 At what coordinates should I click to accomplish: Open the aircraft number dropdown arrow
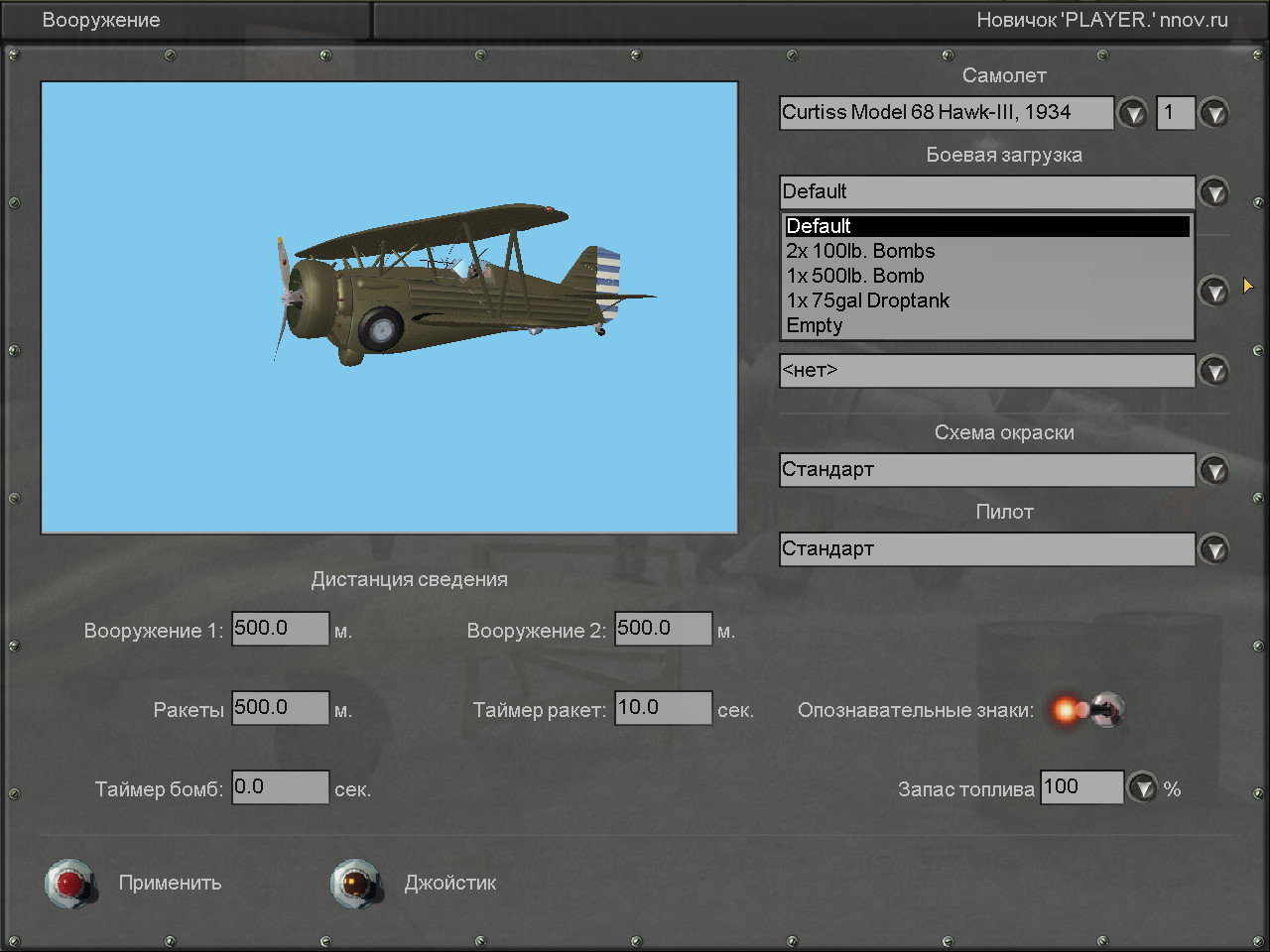pyautogui.click(x=1213, y=113)
